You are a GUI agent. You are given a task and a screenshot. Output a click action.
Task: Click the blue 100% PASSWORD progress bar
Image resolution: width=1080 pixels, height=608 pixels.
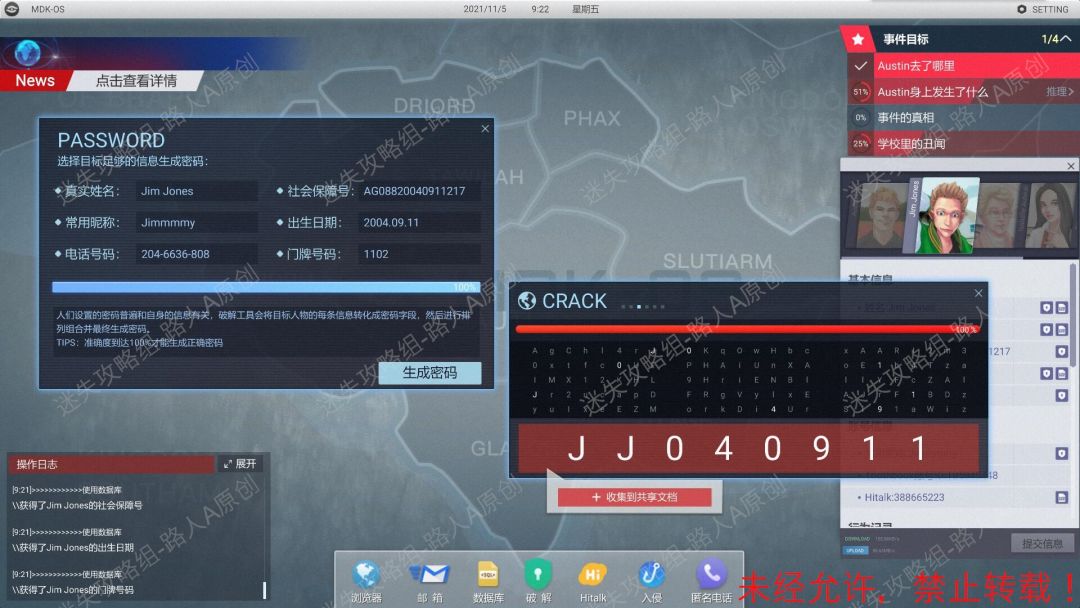tap(266, 287)
